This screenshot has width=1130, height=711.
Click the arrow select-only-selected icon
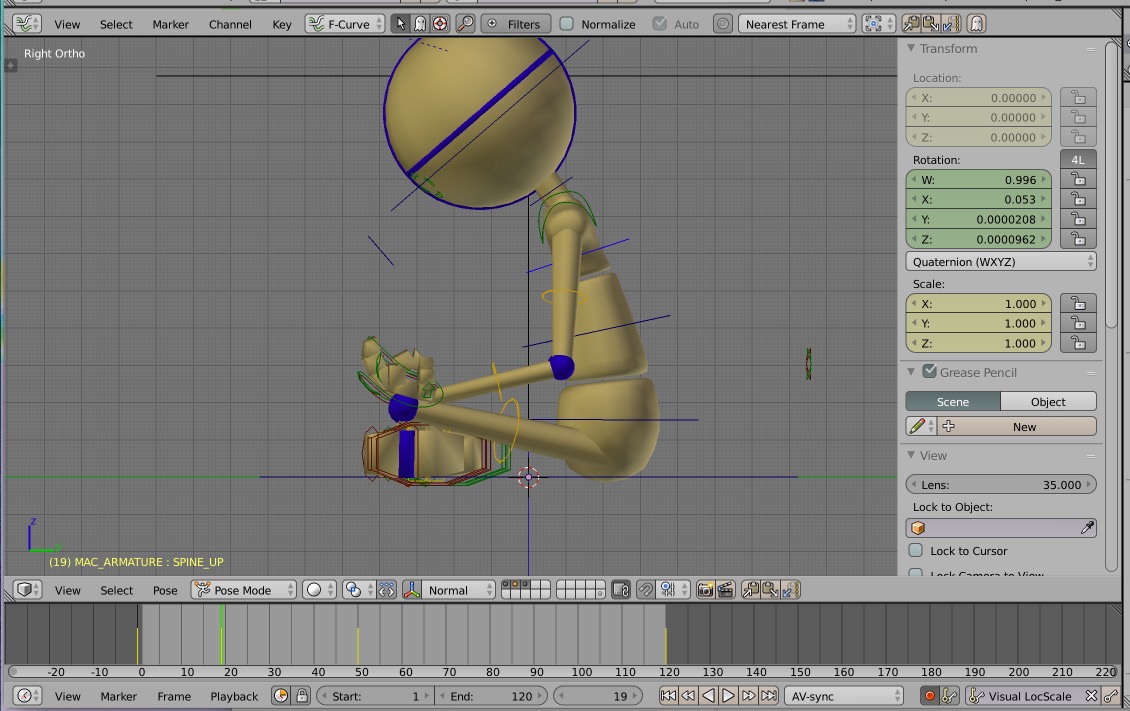pos(401,24)
